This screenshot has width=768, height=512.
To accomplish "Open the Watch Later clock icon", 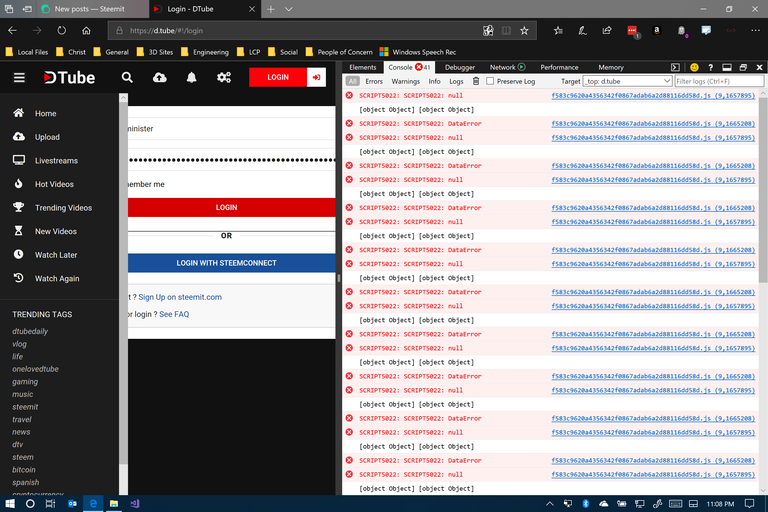I will coord(19,255).
